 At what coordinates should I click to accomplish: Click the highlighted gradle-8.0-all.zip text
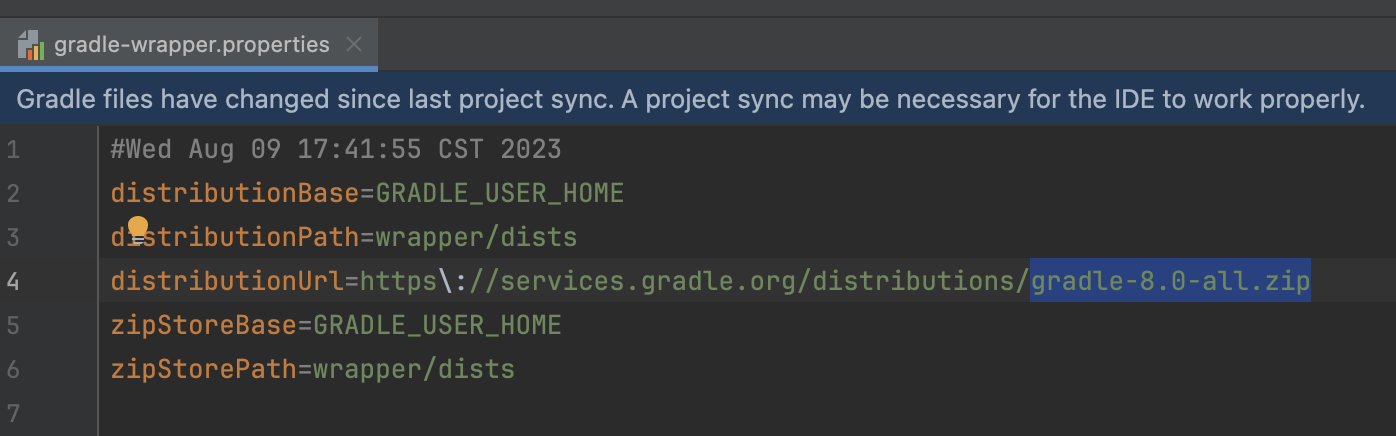pyautogui.click(x=1170, y=281)
